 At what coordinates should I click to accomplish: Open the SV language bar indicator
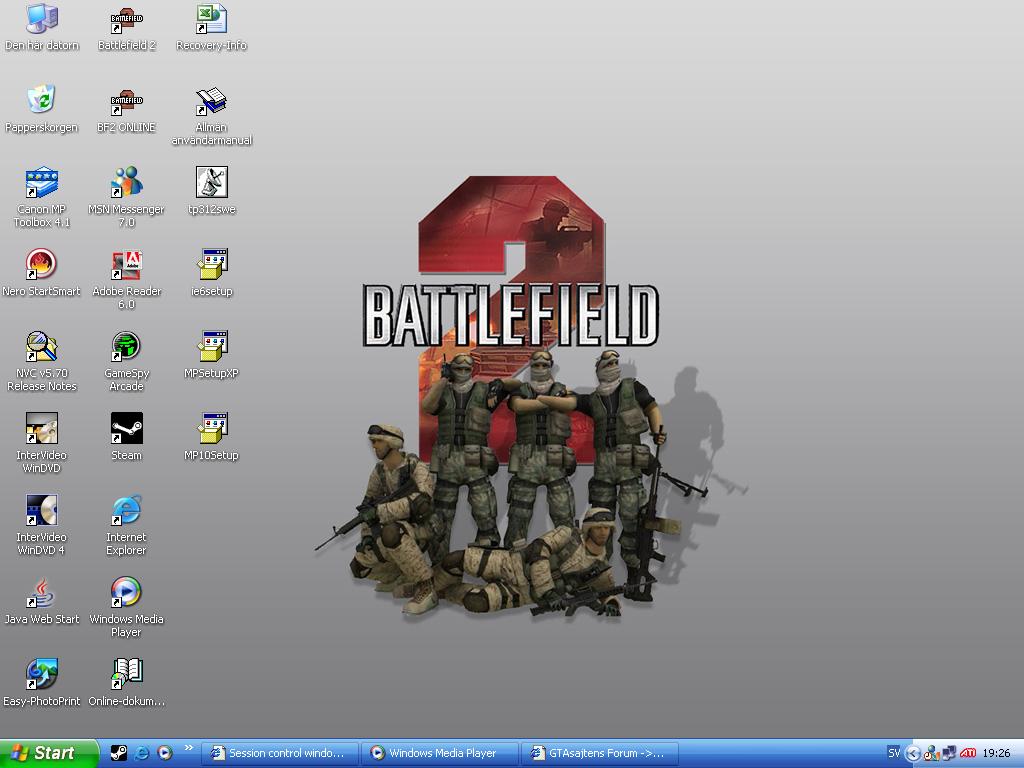tap(893, 753)
